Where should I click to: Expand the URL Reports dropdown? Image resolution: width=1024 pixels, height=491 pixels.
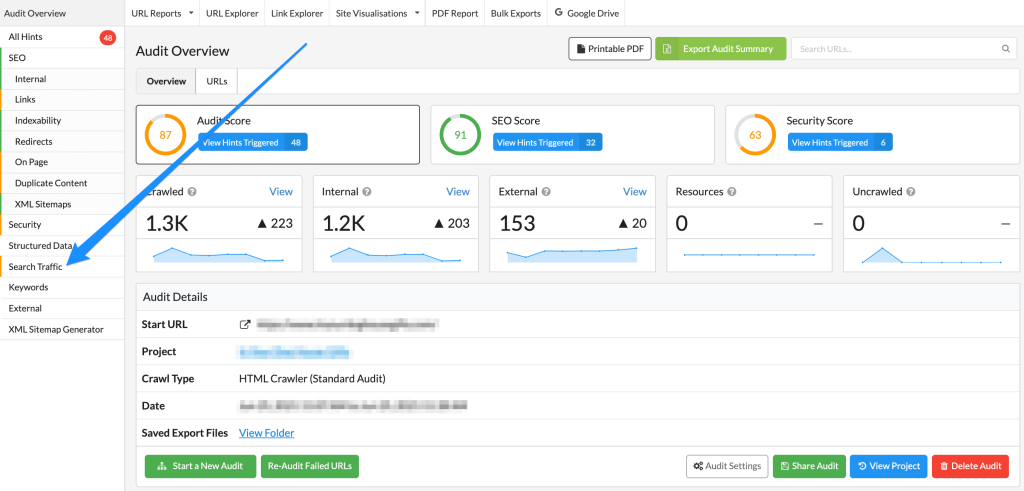point(162,13)
